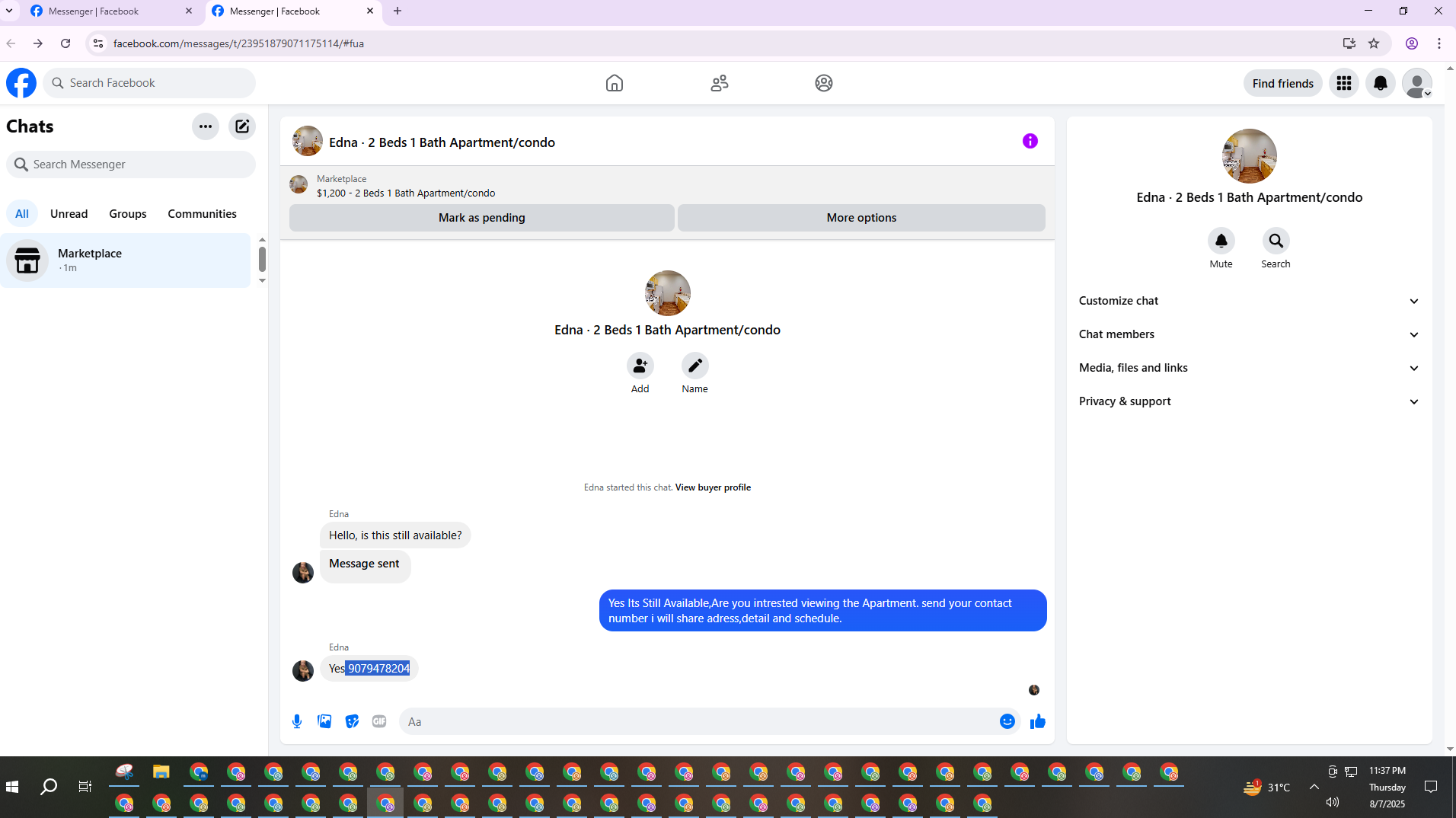
Task: Choose a GIF icon
Action: point(379,721)
